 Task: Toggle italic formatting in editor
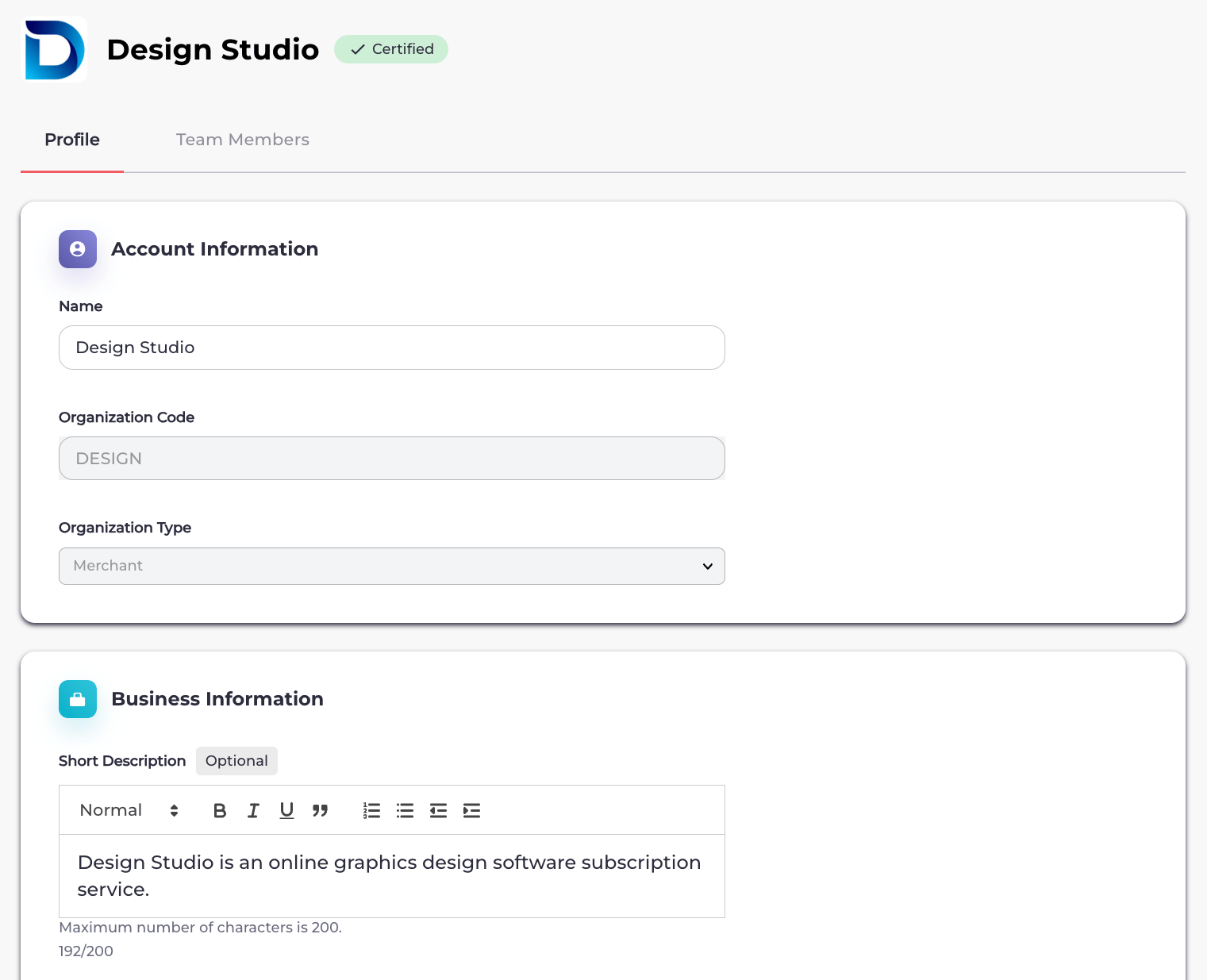253,810
